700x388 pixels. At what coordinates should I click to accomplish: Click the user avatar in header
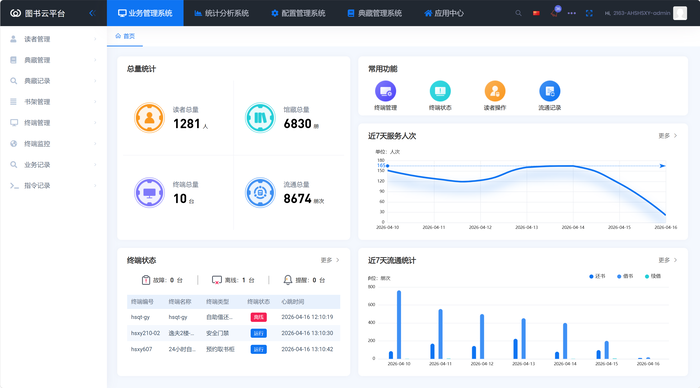click(680, 13)
